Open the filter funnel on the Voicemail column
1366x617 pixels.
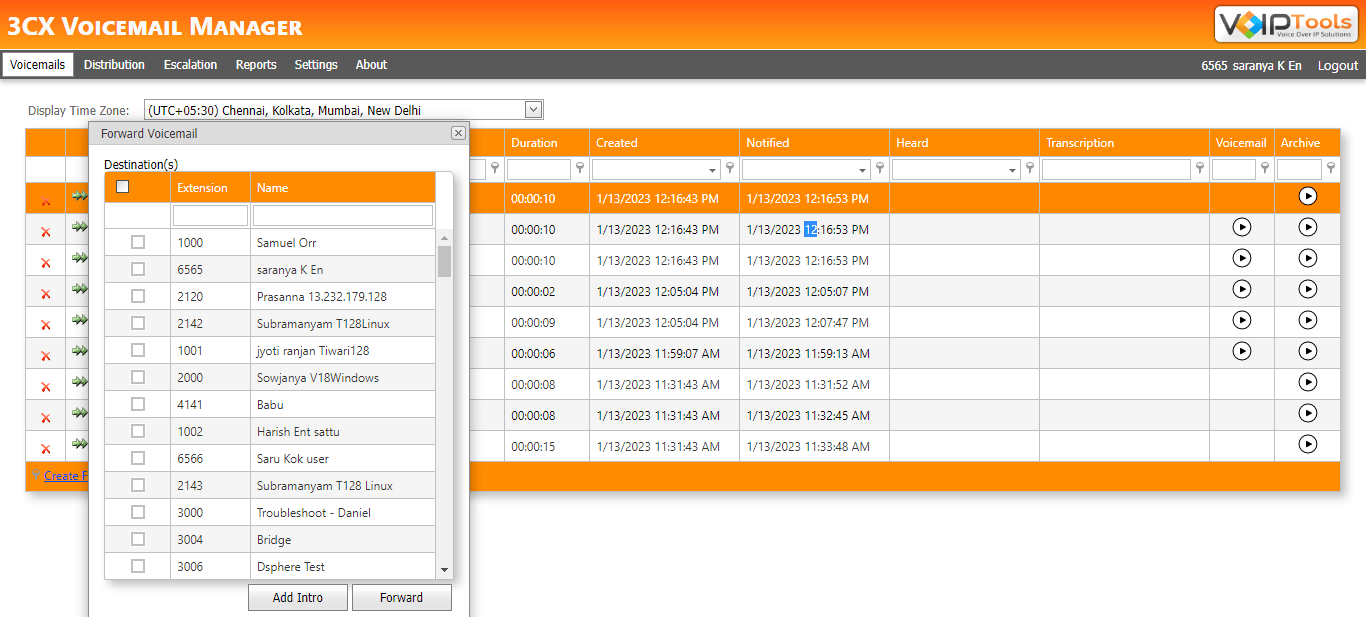(1264, 168)
